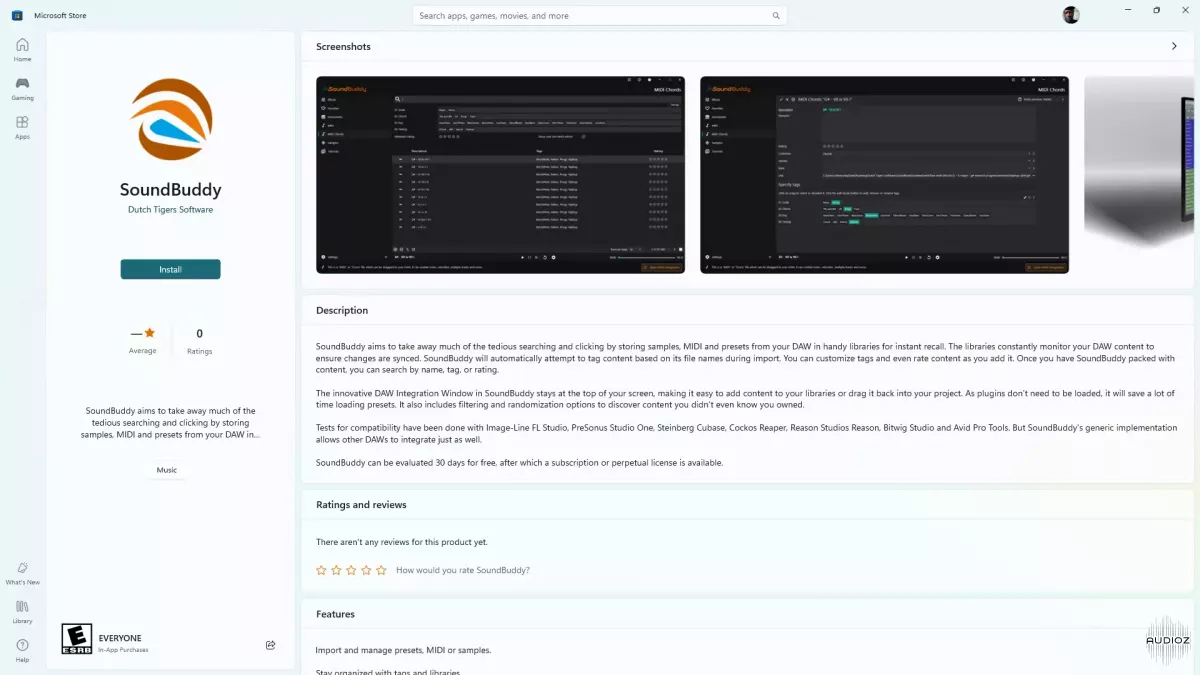Click the orange average rating star
The width and height of the screenshot is (1200, 675).
(149, 333)
